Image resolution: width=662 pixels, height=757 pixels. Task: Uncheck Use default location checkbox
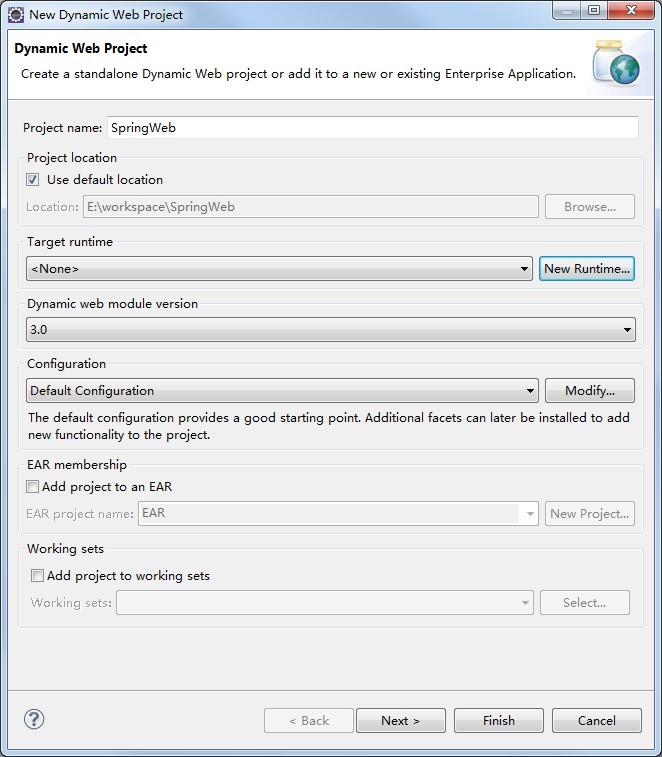[x=33, y=180]
